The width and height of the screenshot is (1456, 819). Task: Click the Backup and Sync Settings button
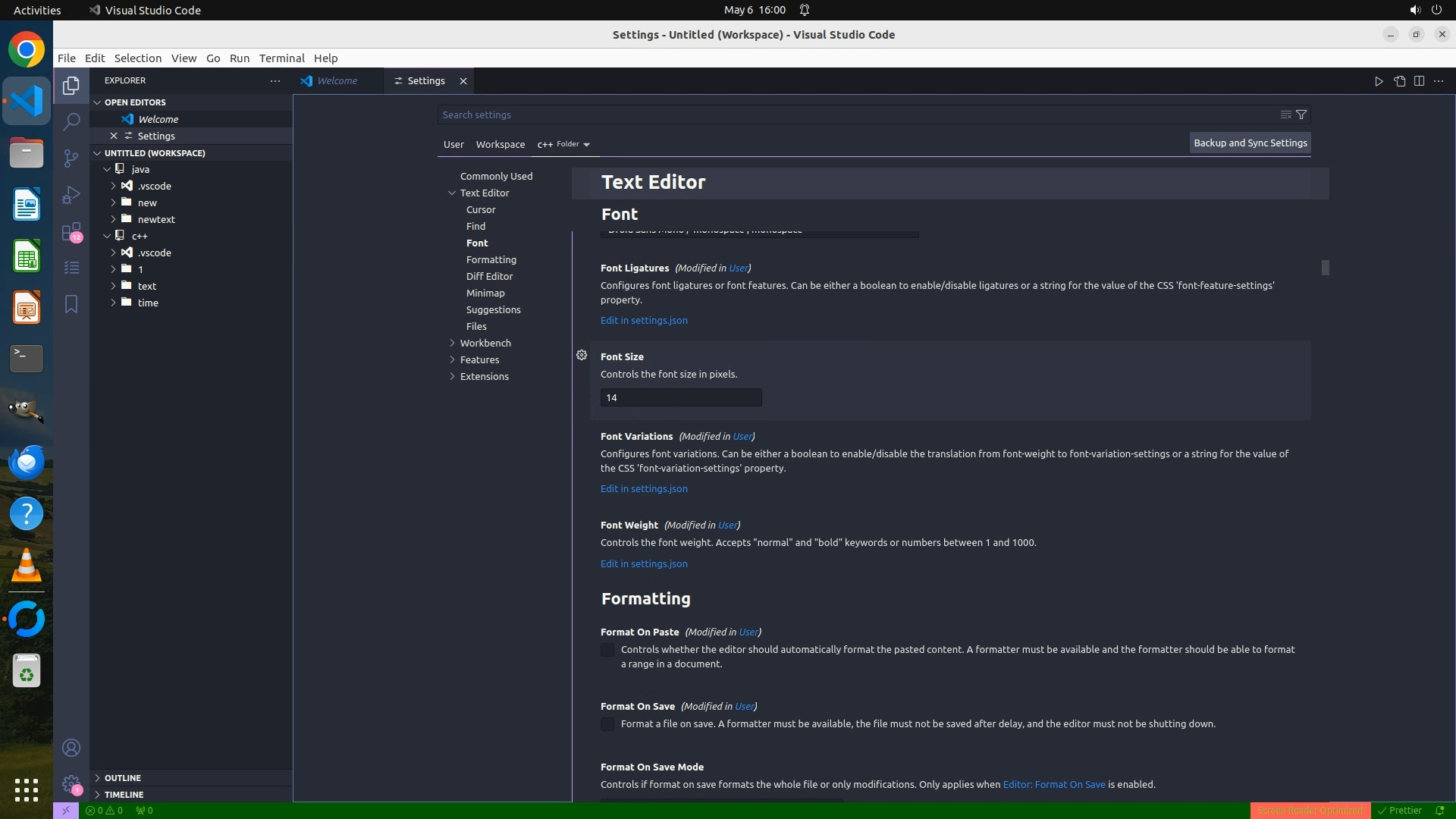coord(1250,143)
